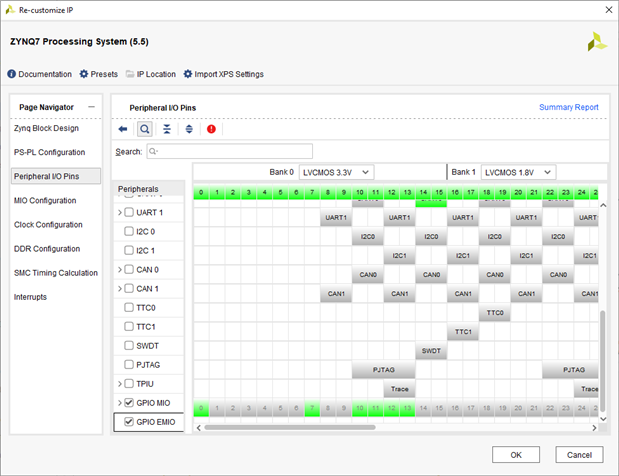Collapse Page Navigator with minus icon
Image resolution: width=619 pixels, height=476 pixels.
coord(92,107)
